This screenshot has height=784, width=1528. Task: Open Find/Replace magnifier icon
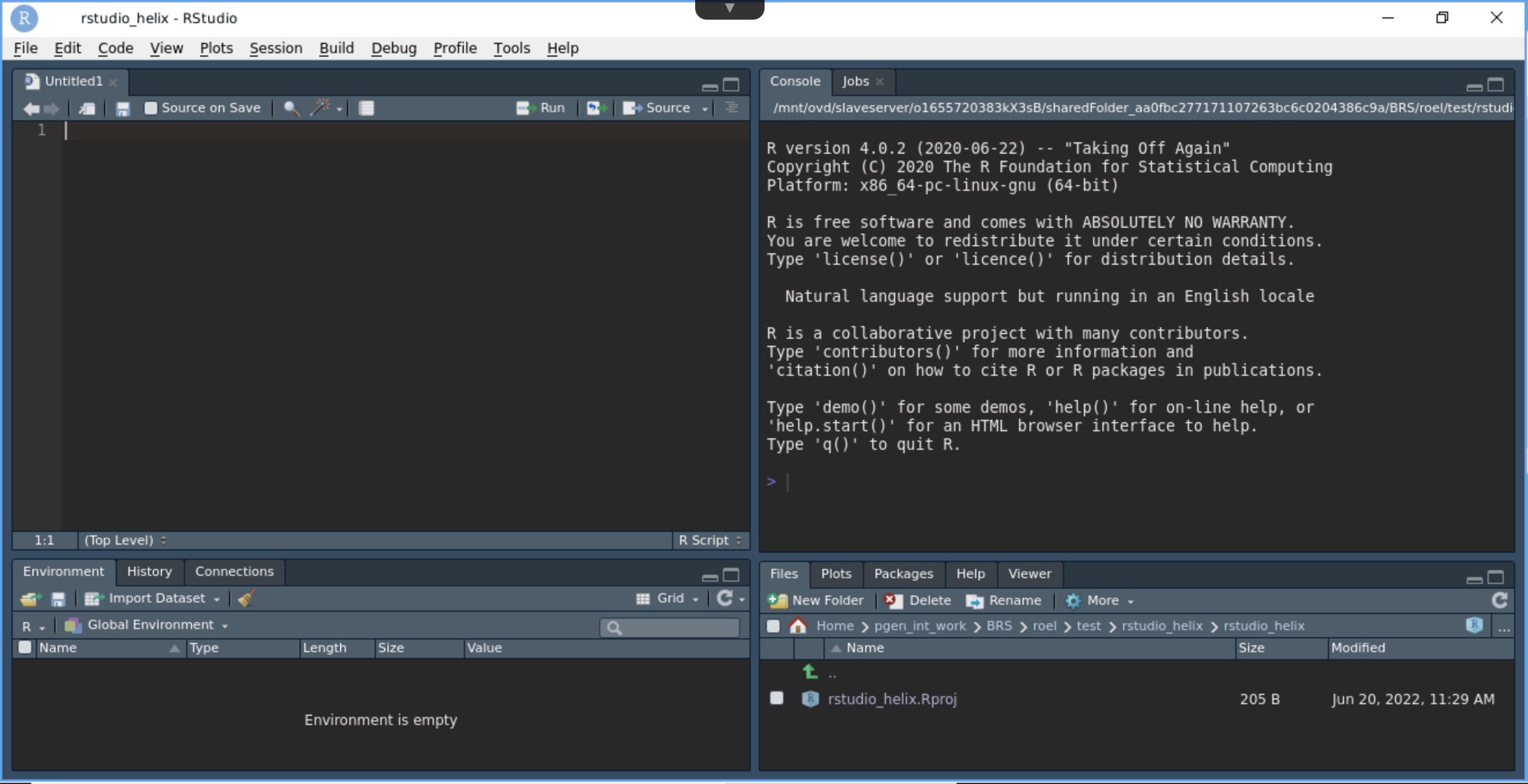[291, 109]
